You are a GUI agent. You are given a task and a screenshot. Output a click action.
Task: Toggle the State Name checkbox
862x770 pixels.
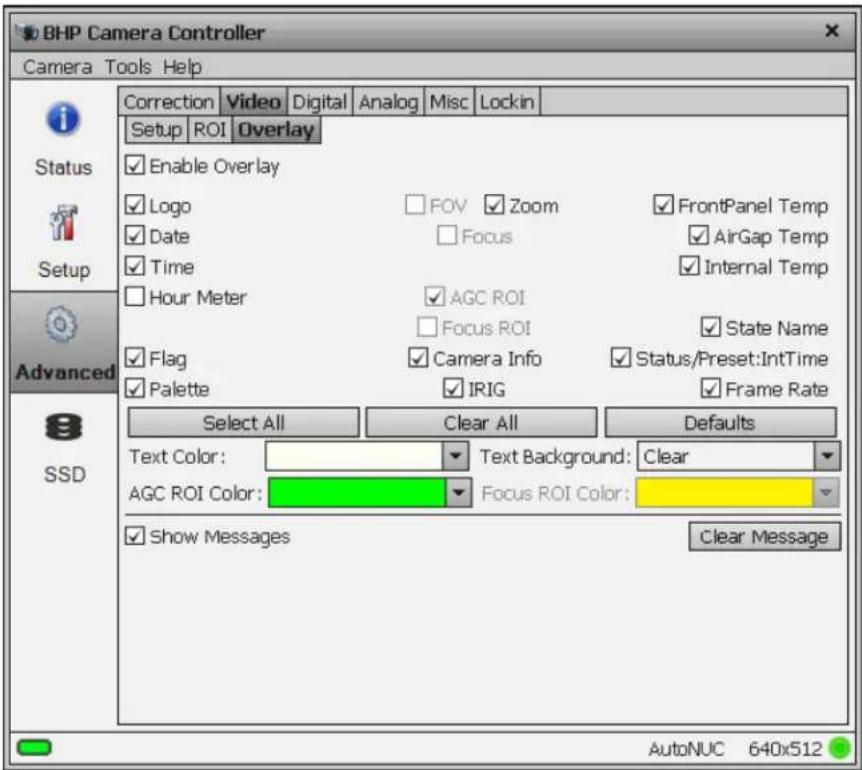[711, 327]
